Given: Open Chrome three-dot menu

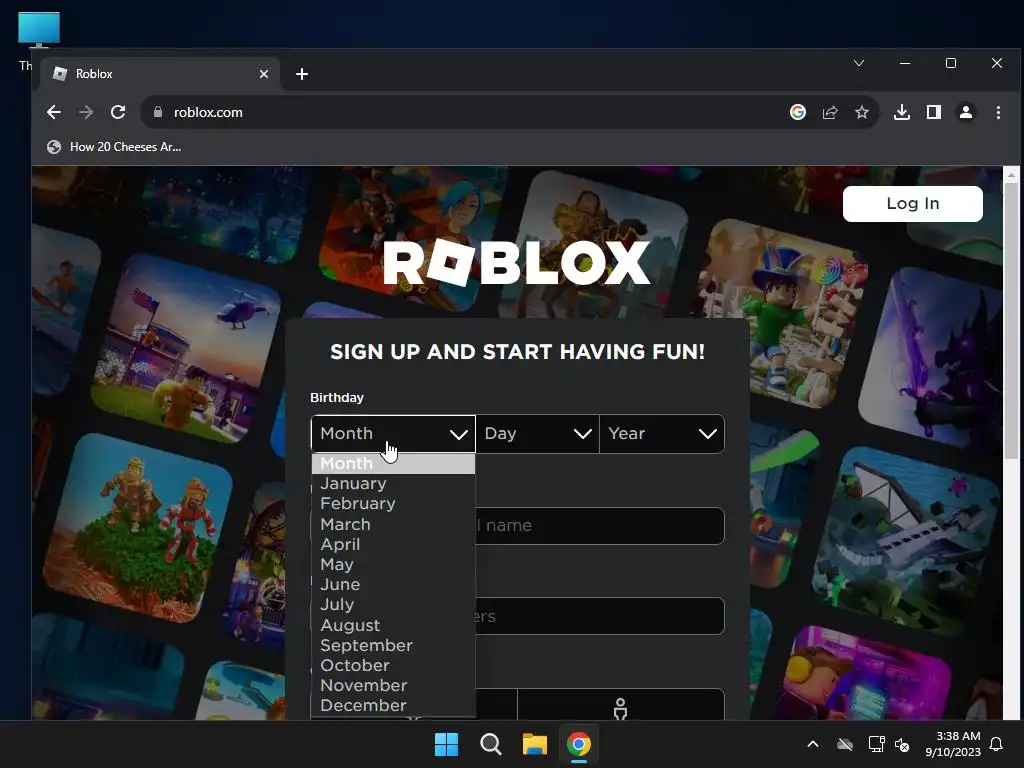Looking at the screenshot, I should [x=998, y=112].
